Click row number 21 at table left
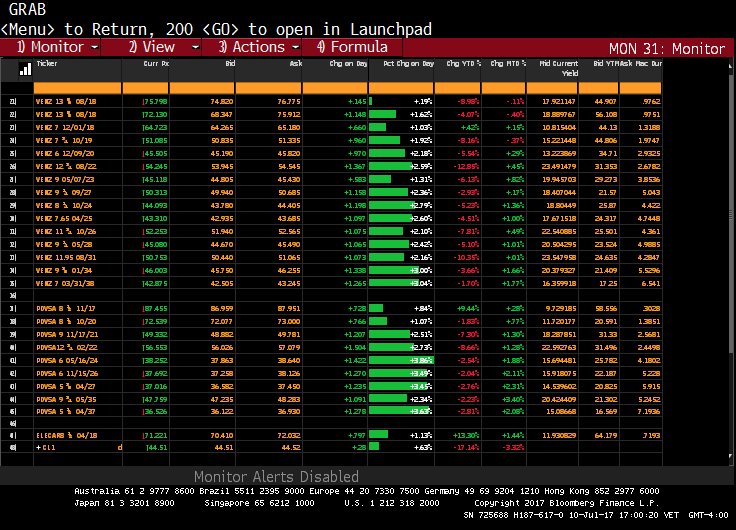The image size is (736, 530). click(x=13, y=101)
